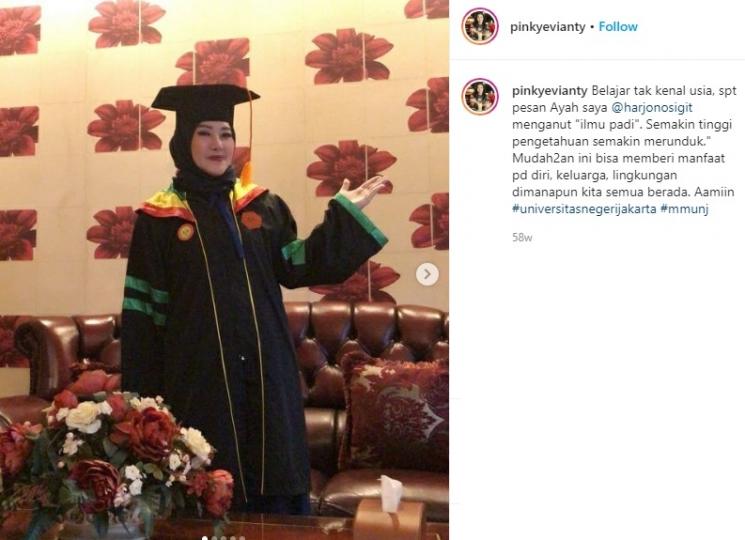The image size is (745, 540).
Task: Click the empty comments area below timestamp
Action: (597, 380)
